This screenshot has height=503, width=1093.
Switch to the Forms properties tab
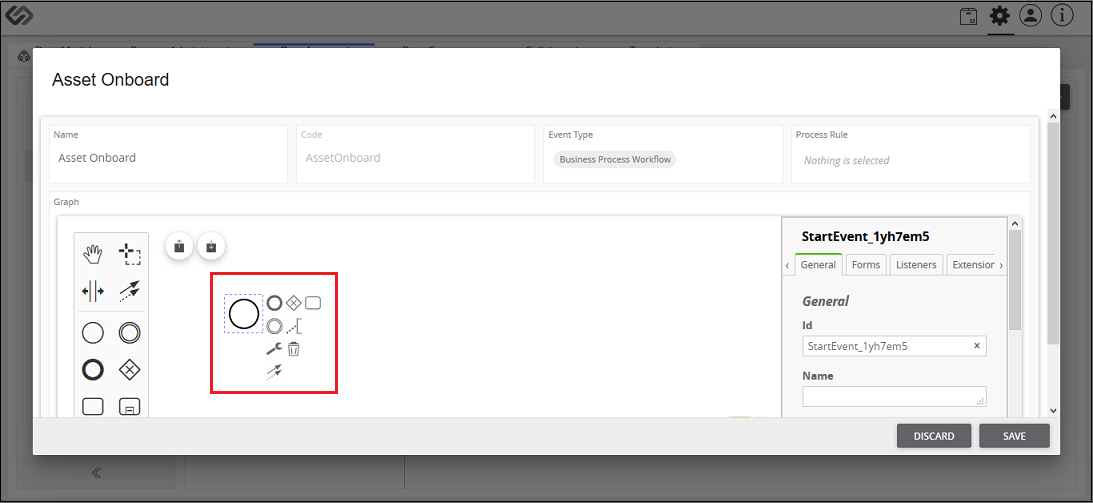pos(866,265)
